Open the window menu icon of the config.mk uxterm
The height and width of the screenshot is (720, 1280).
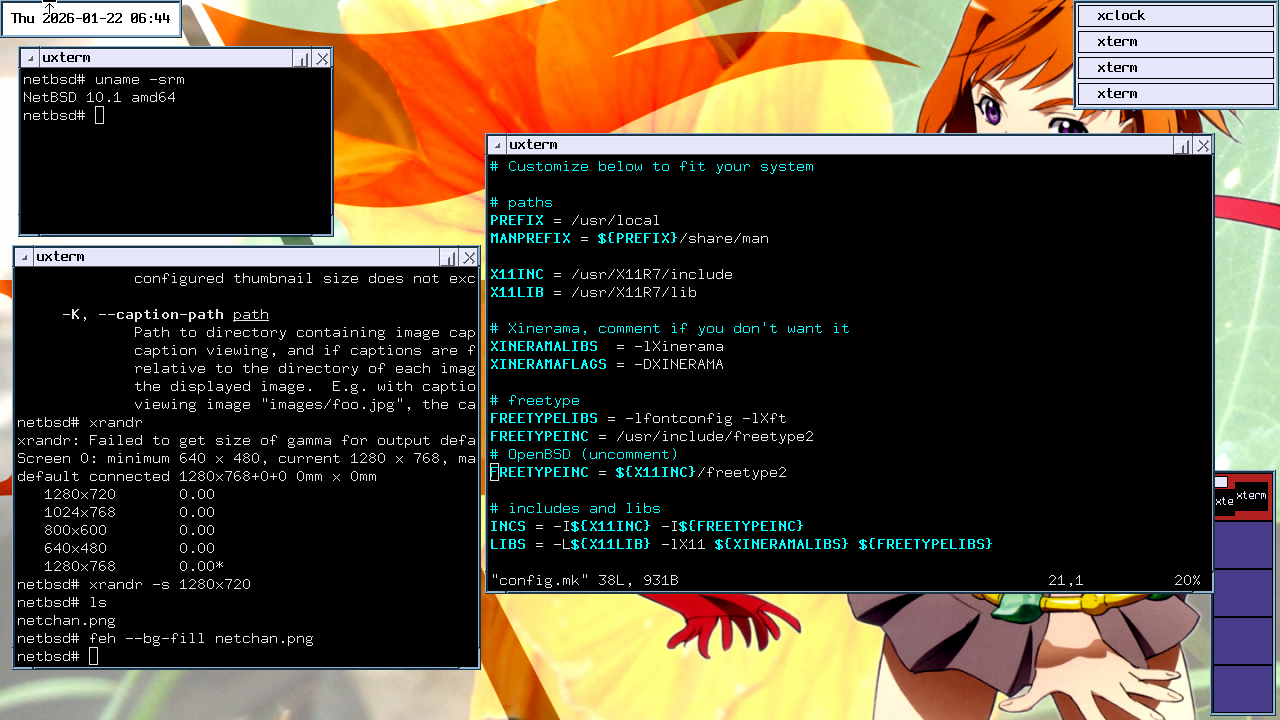(x=498, y=145)
